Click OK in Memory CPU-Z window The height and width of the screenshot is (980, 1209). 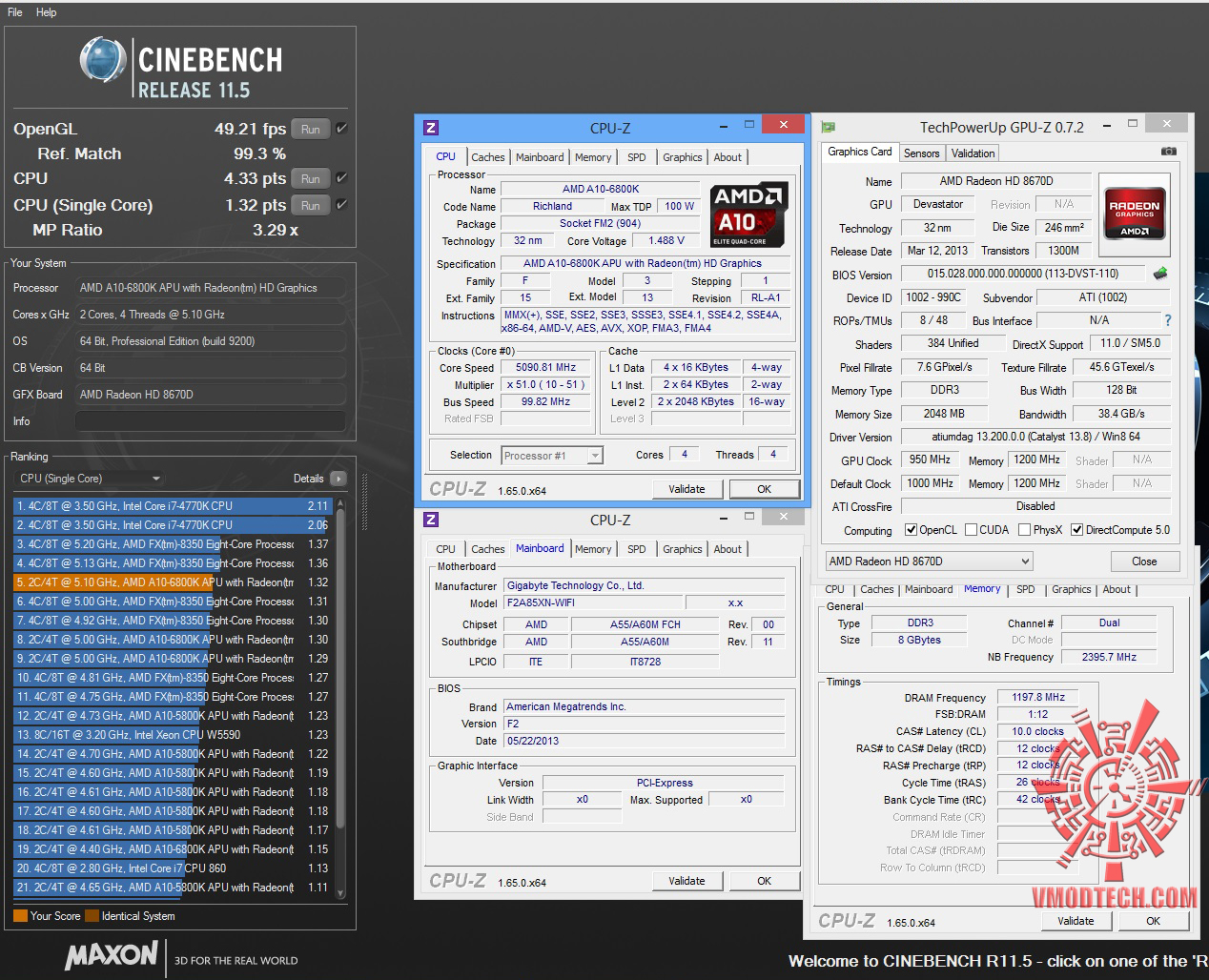[1153, 921]
